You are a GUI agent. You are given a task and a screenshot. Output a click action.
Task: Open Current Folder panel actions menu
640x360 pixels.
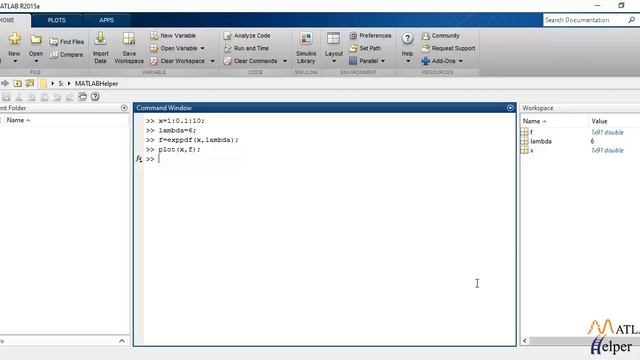[x=124, y=108]
